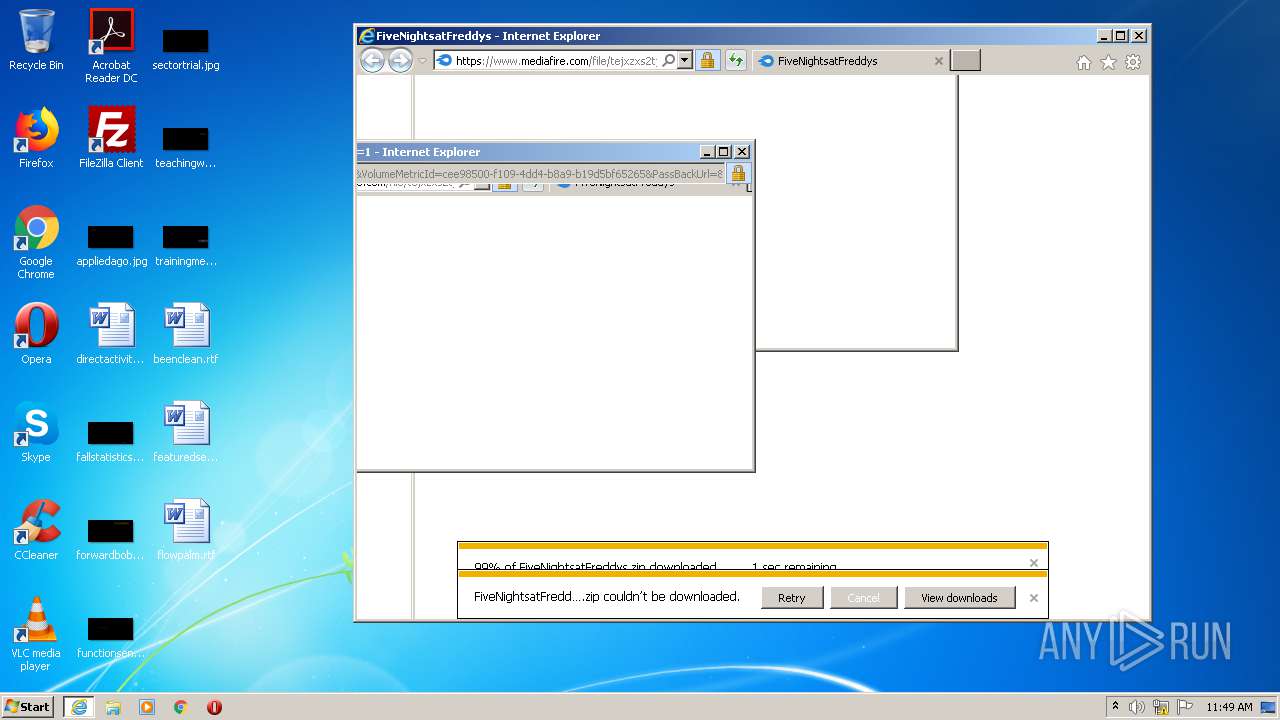The height and width of the screenshot is (720, 1280).
Task: Click URL field of popup Internet Explorer window
Action: coord(540,174)
